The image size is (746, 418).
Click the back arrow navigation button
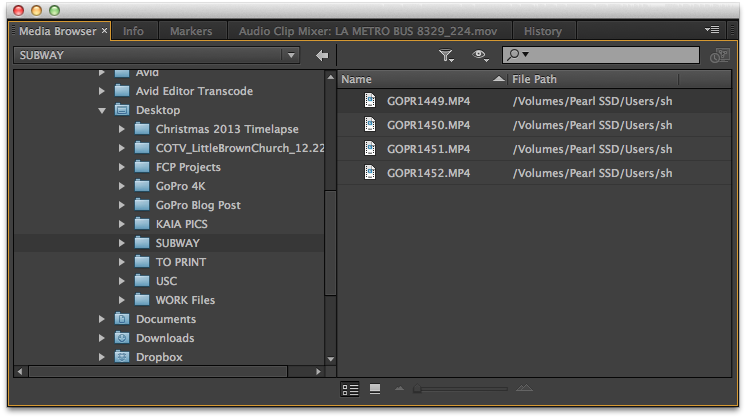coord(322,56)
